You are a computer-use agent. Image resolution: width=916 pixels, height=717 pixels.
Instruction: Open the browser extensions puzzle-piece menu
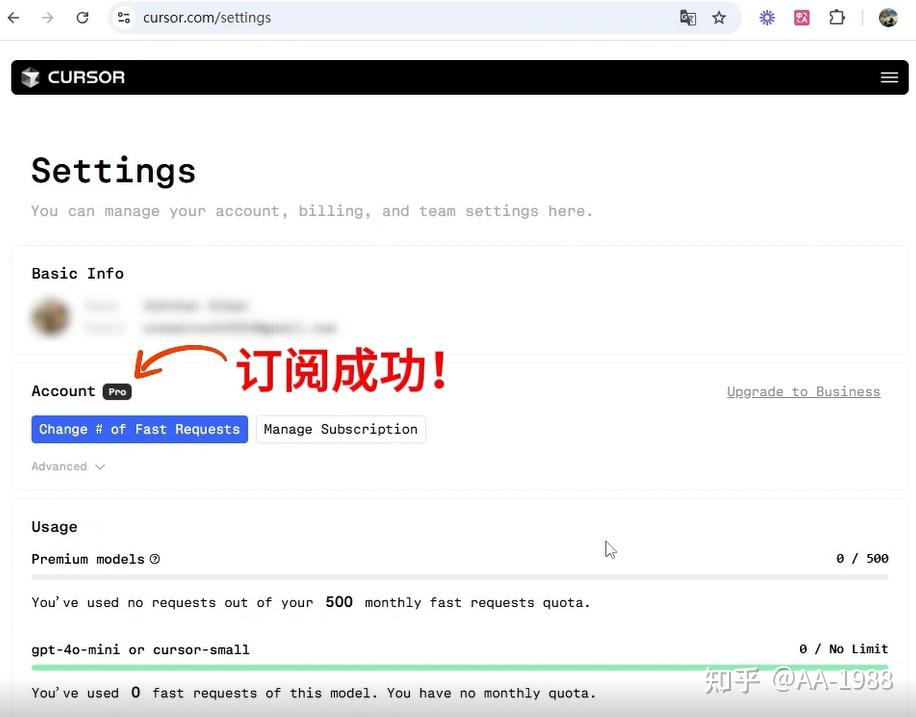point(836,17)
